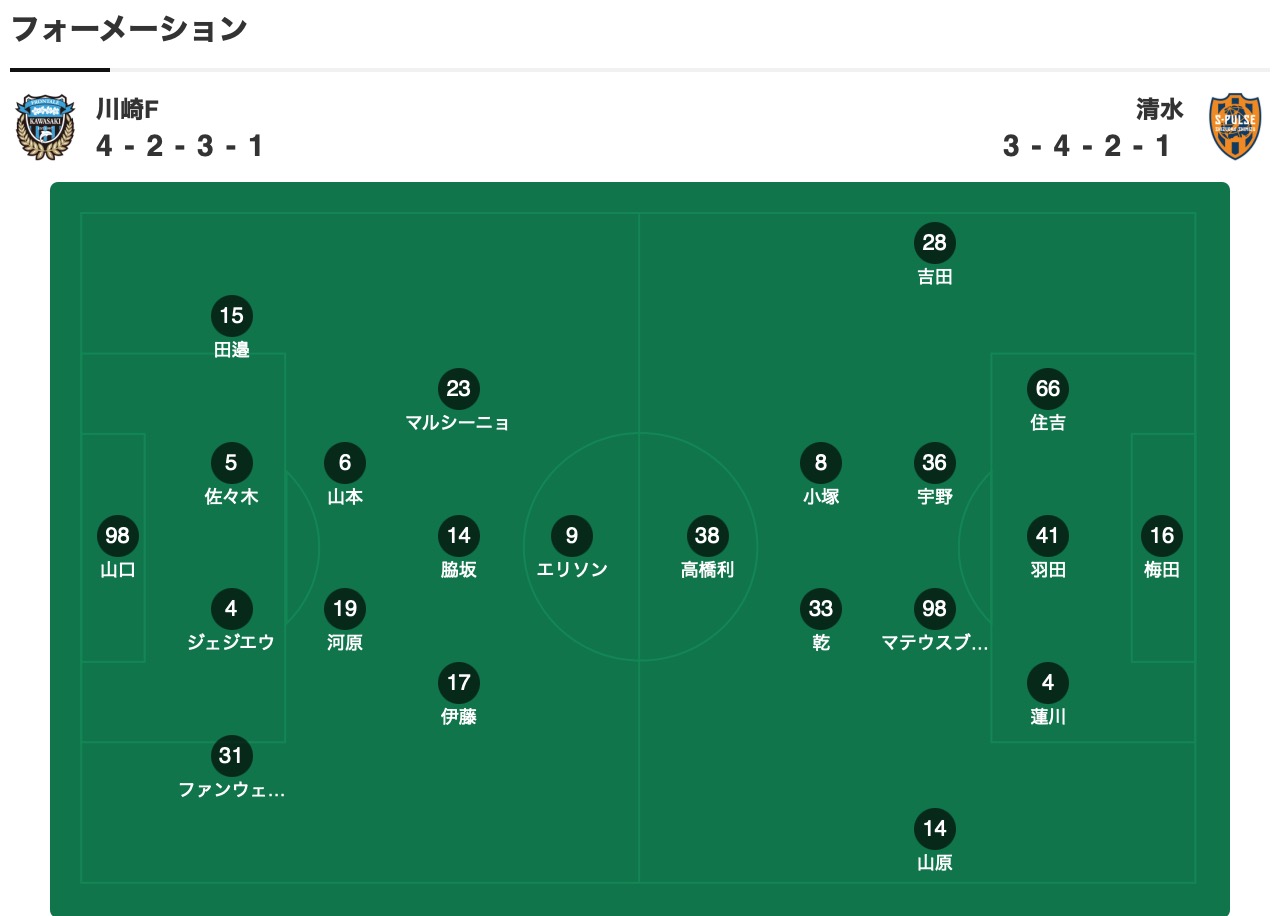
Task: Click player number 4 蓮川
Action: point(1048,683)
